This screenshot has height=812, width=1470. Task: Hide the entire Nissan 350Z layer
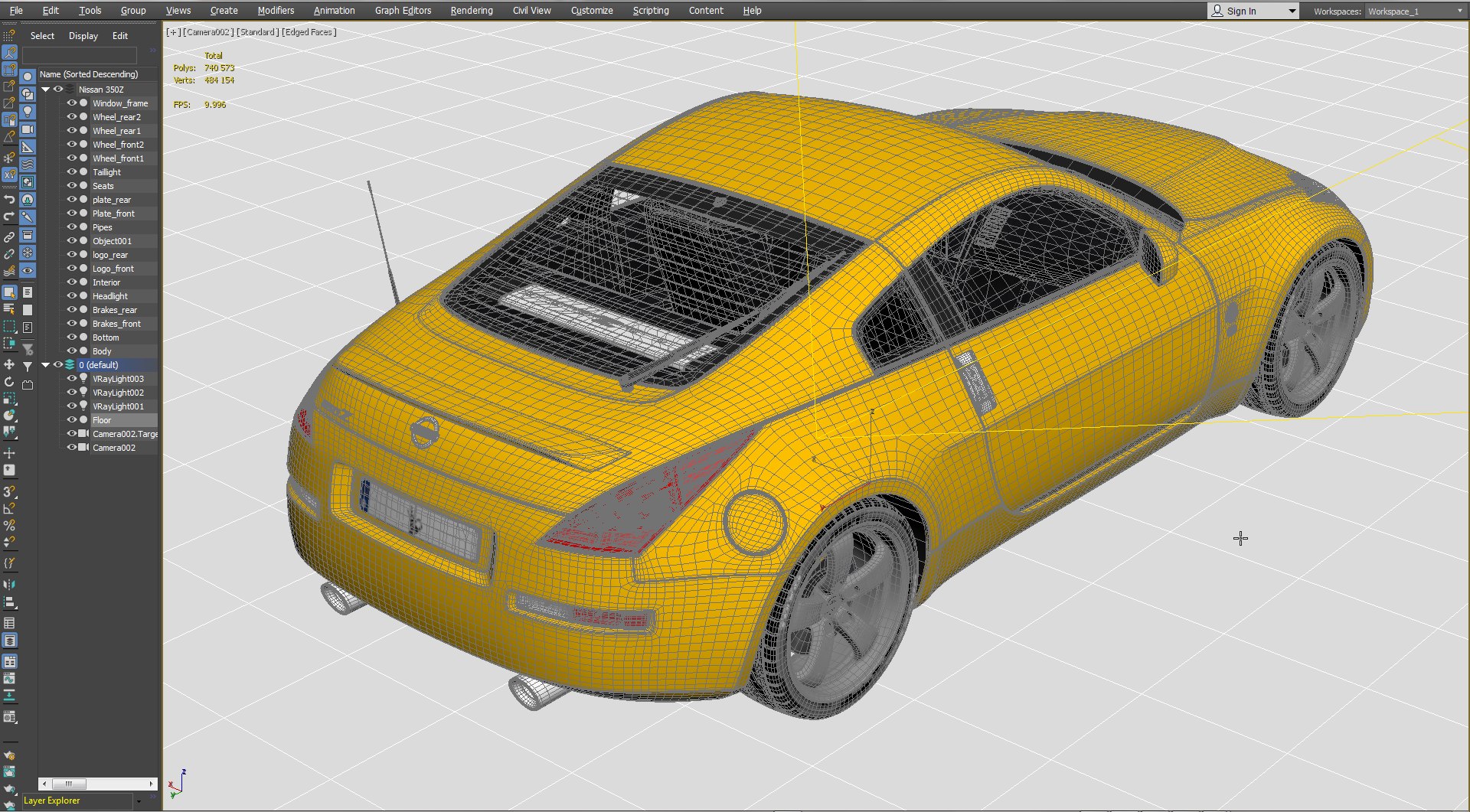[x=57, y=89]
